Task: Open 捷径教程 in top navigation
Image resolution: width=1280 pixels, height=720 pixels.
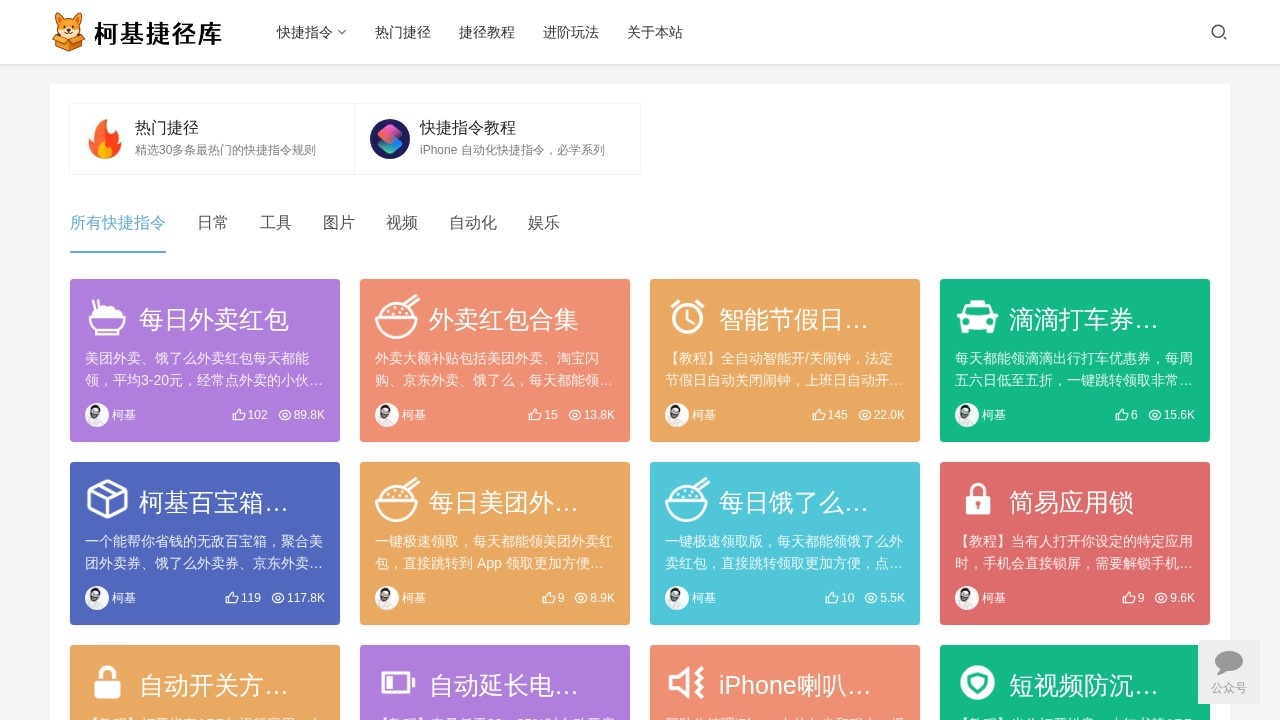Action: pyautogui.click(x=487, y=32)
